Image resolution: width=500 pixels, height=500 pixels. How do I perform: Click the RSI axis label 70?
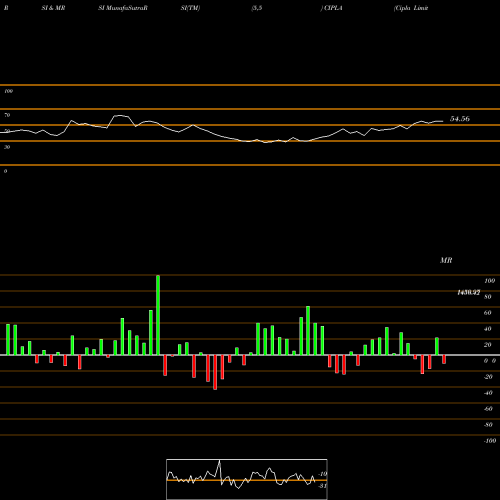click(x=7, y=115)
